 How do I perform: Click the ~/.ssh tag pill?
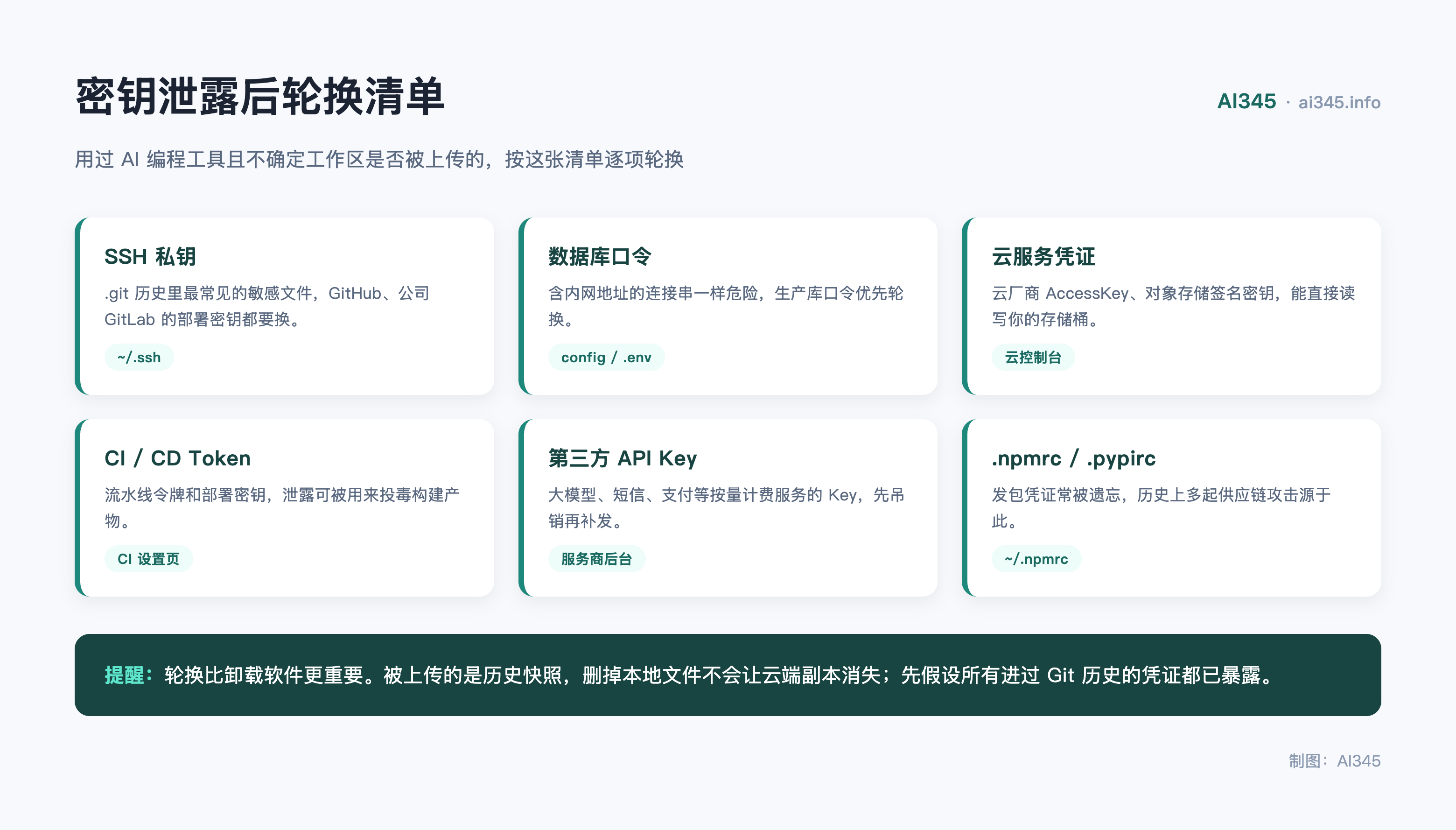(x=139, y=358)
